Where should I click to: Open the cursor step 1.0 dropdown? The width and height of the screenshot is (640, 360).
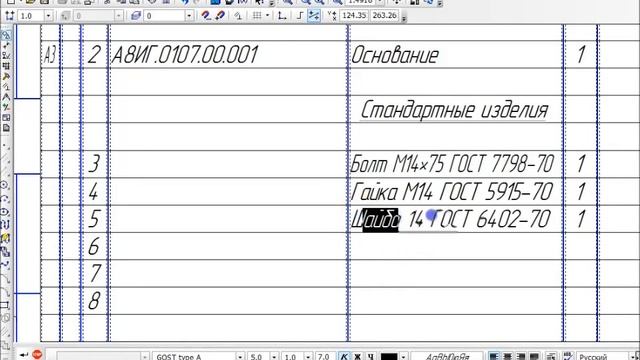pyautogui.click(x=48, y=16)
